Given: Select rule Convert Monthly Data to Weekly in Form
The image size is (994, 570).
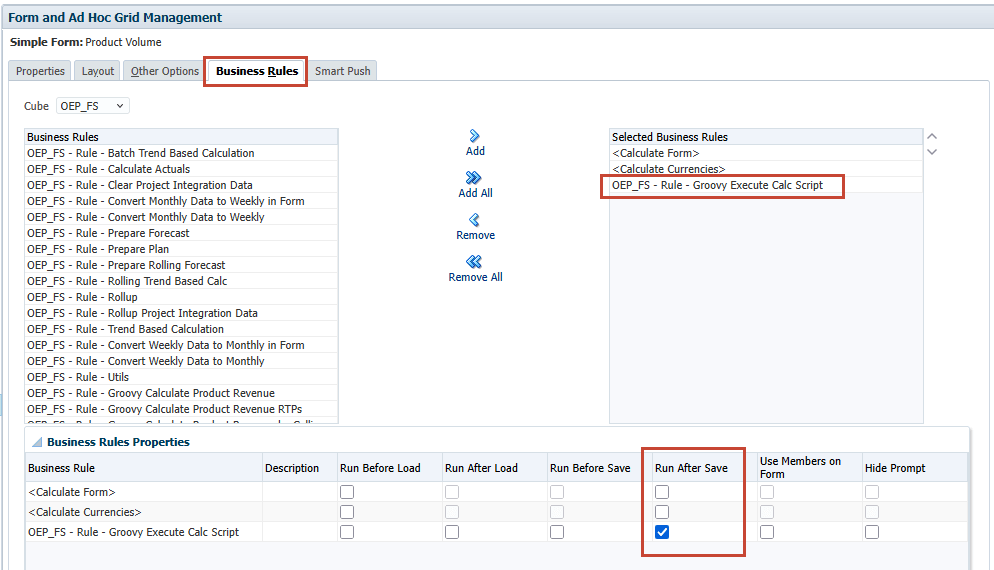Looking at the screenshot, I should [x=181, y=201].
